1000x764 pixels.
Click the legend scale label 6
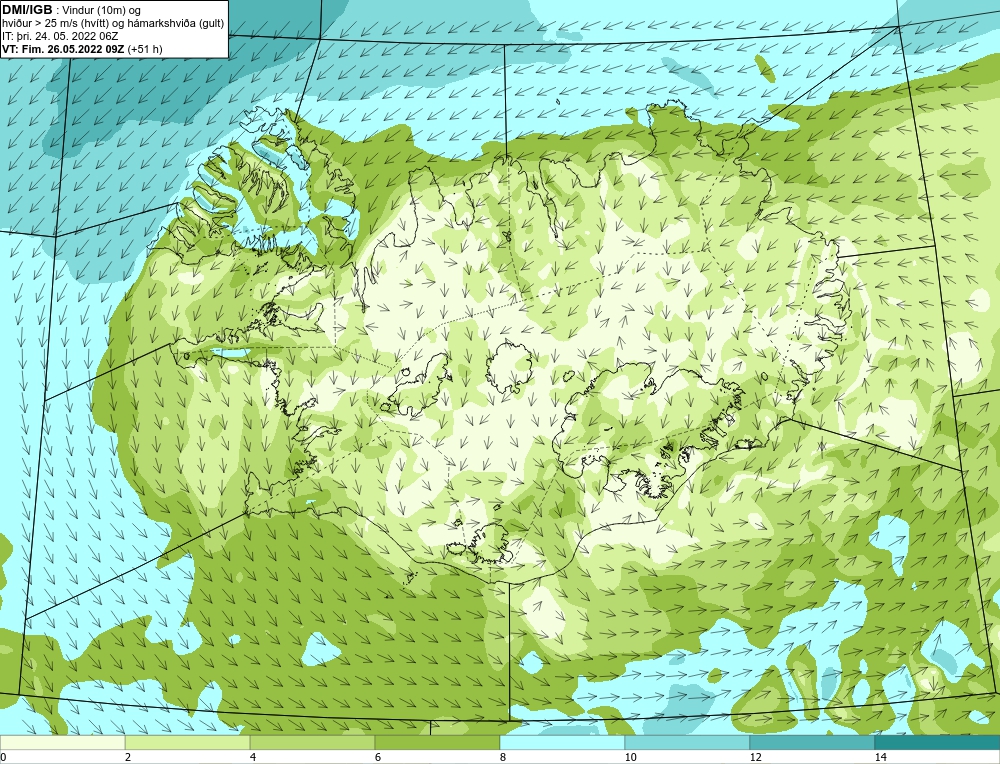pyautogui.click(x=378, y=757)
